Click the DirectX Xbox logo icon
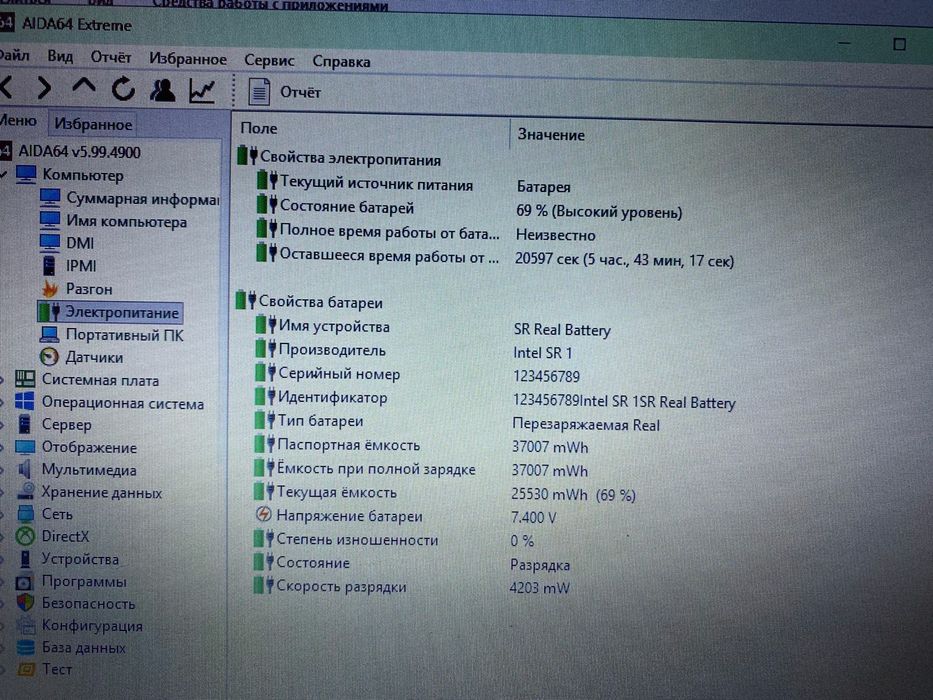The width and height of the screenshot is (933, 700). (x=25, y=536)
